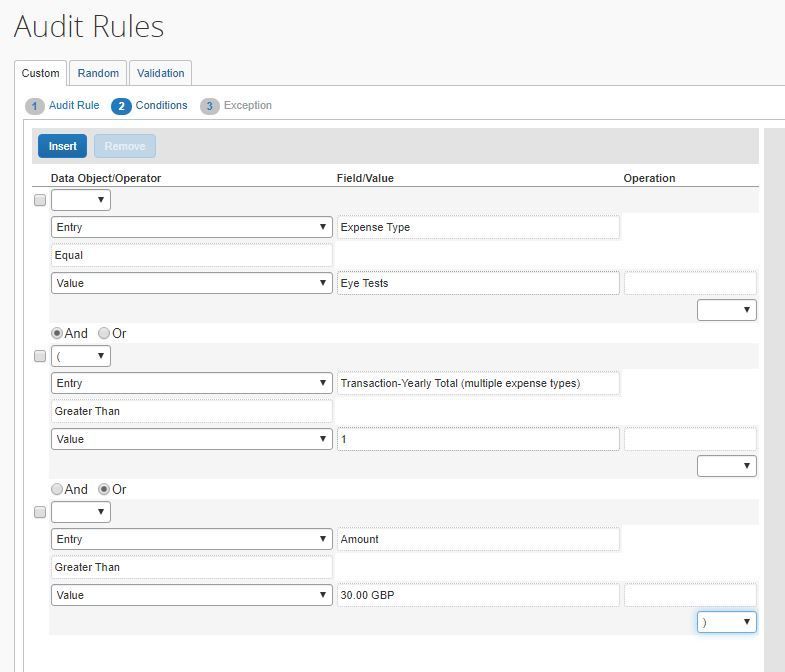Open step 2 Conditions
Screen dimensions: 785x672
pyautogui.click(x=149, y=106)
